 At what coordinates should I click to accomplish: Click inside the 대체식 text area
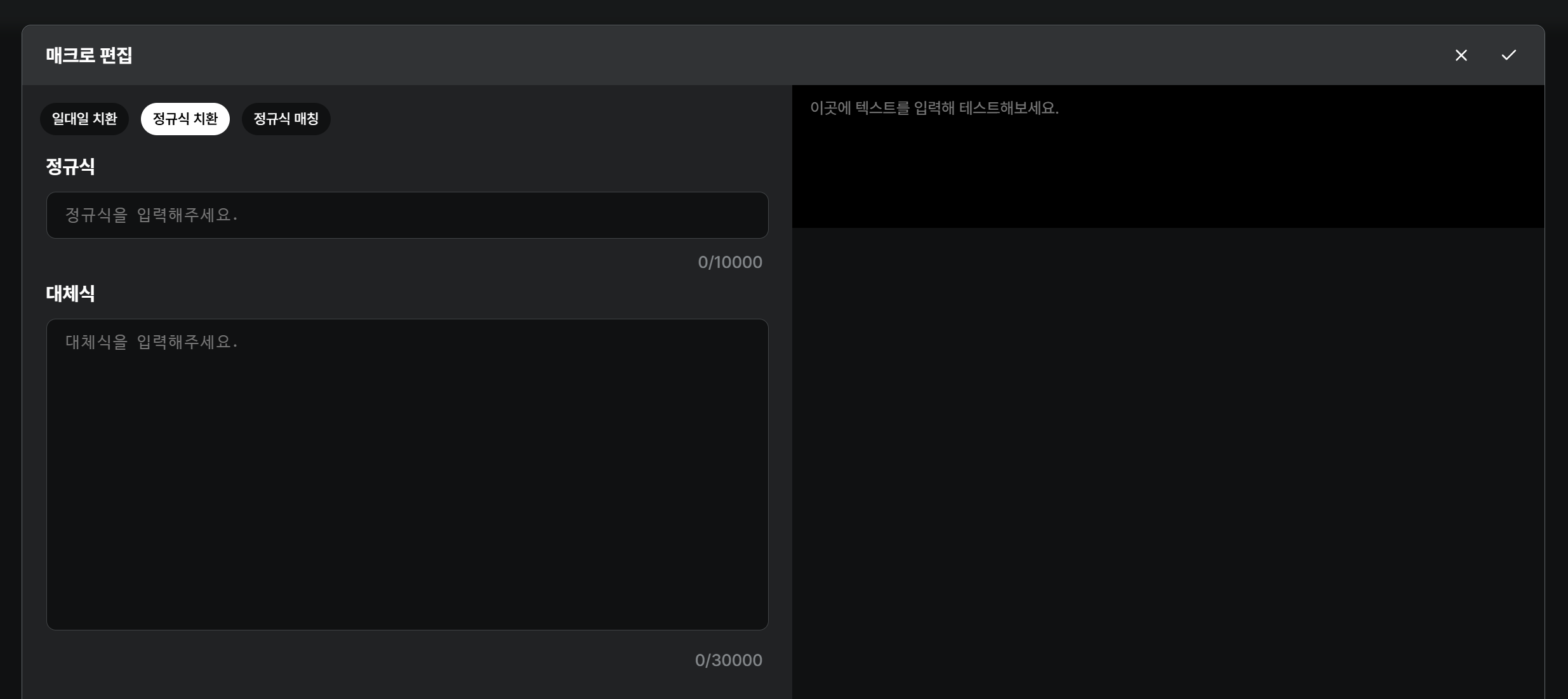tap(407, 474)
